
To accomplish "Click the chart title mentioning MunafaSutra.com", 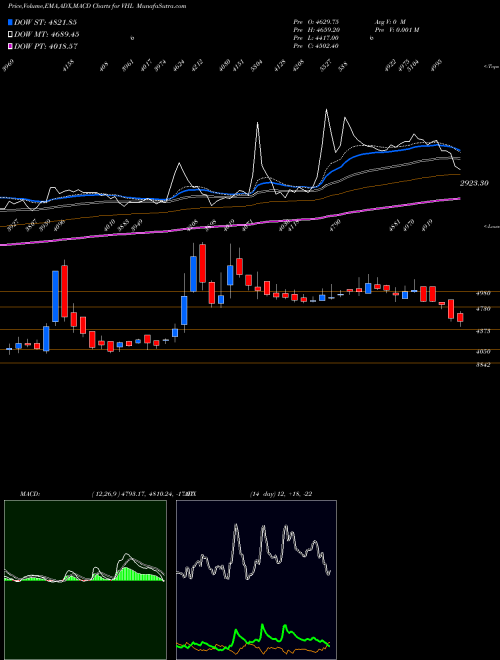I will 97,6.
